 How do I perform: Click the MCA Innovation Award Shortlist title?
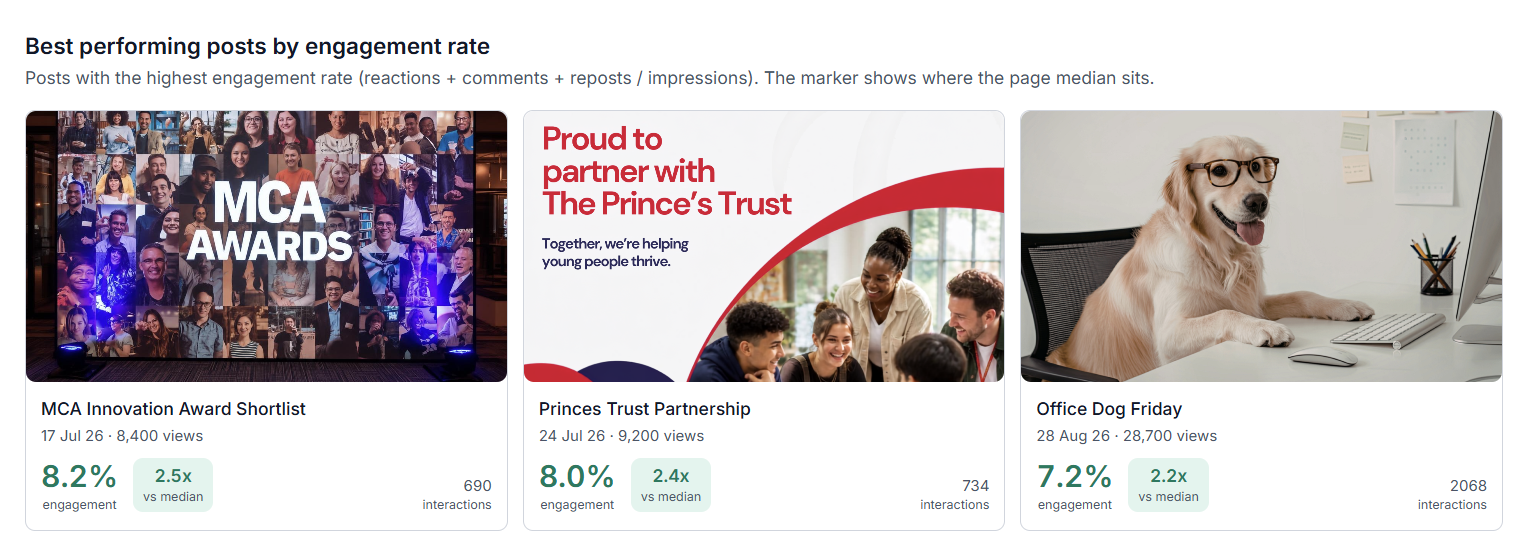(173, 409)
